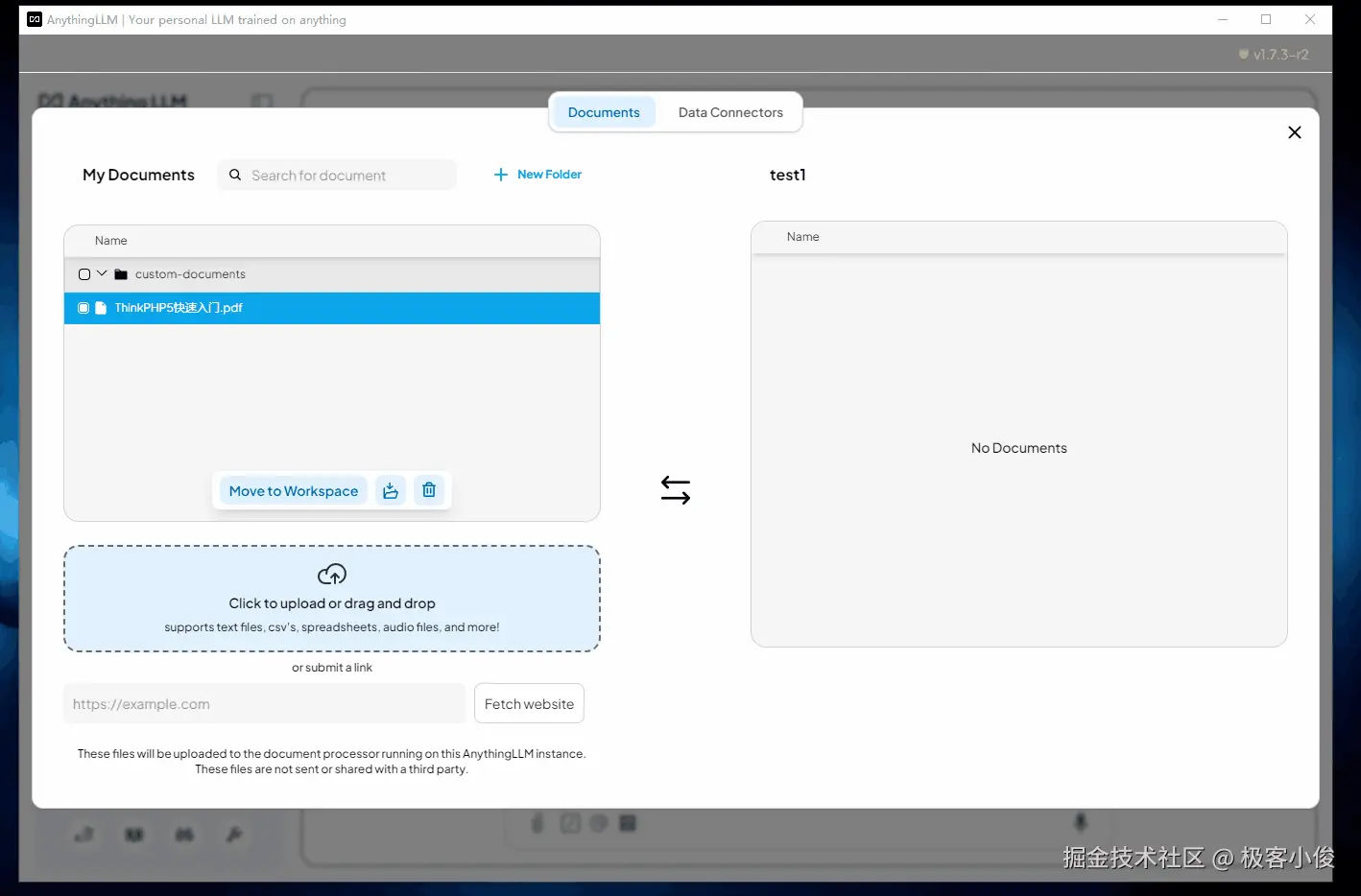This screenshot has height=896, width=1361.
Task: Click the plus icon beside New Folder
Action: pyautogui.click(x=500, y=175)
